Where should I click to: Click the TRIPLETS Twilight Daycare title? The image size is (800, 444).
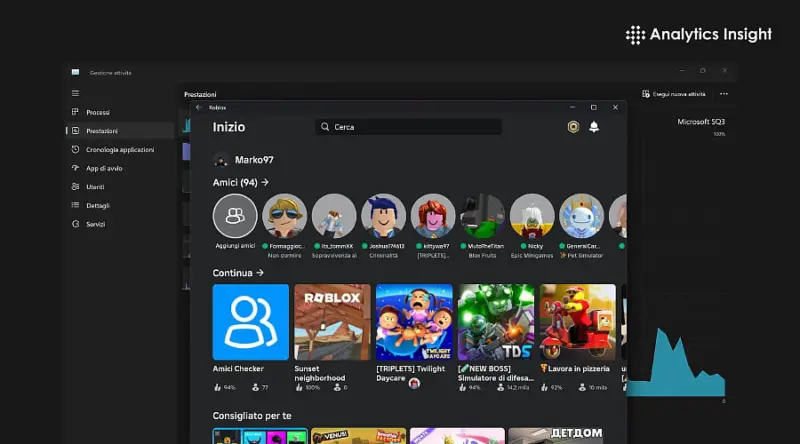tap(411, 373)
